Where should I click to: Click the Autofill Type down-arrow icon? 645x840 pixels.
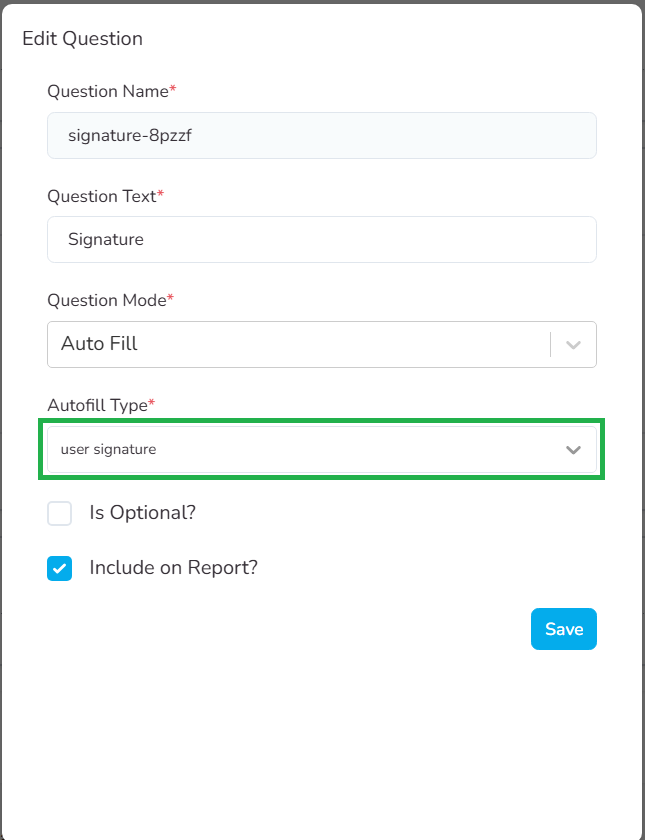click(x=573, y=450)
